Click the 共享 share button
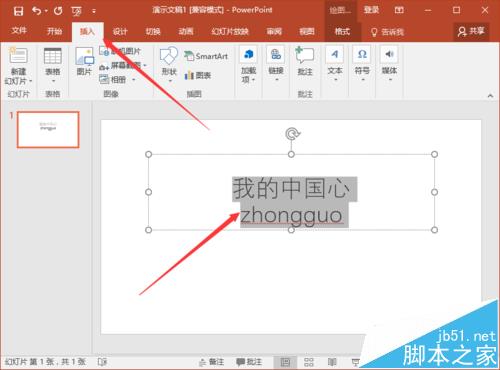This screenshot has height=370, width=500. (471, 31)
